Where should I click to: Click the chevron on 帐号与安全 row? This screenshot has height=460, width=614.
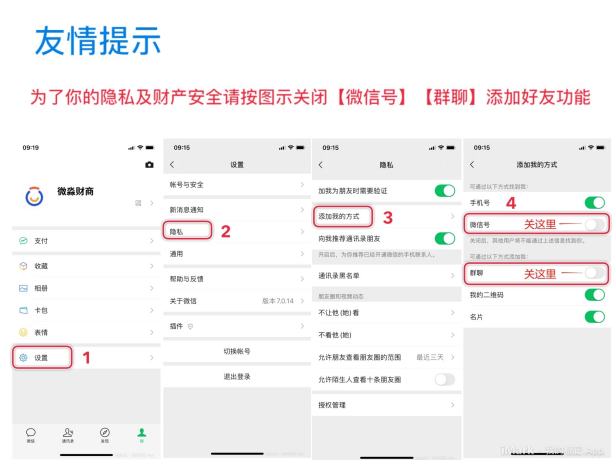302,184
